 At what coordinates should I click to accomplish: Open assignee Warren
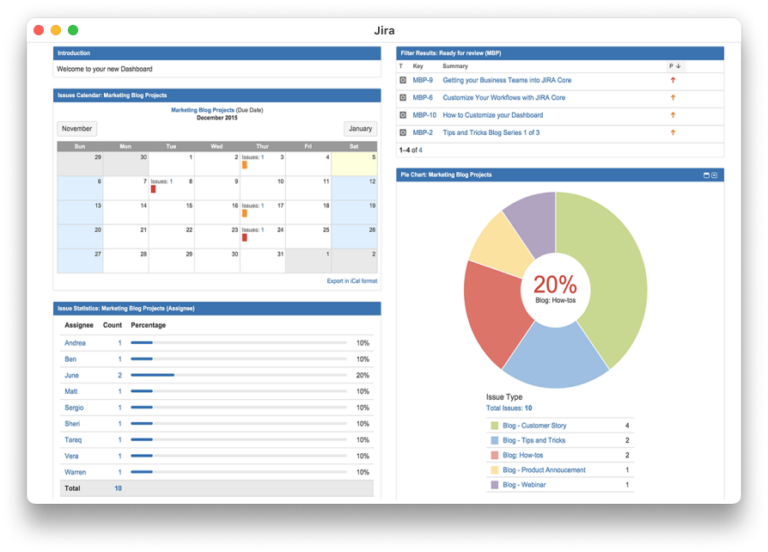click(75, 472)
